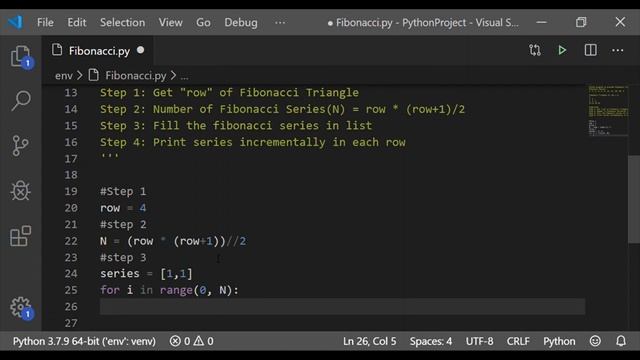Click the feedback smiley in status bar

pyautogui.click(x=595, y=341)
